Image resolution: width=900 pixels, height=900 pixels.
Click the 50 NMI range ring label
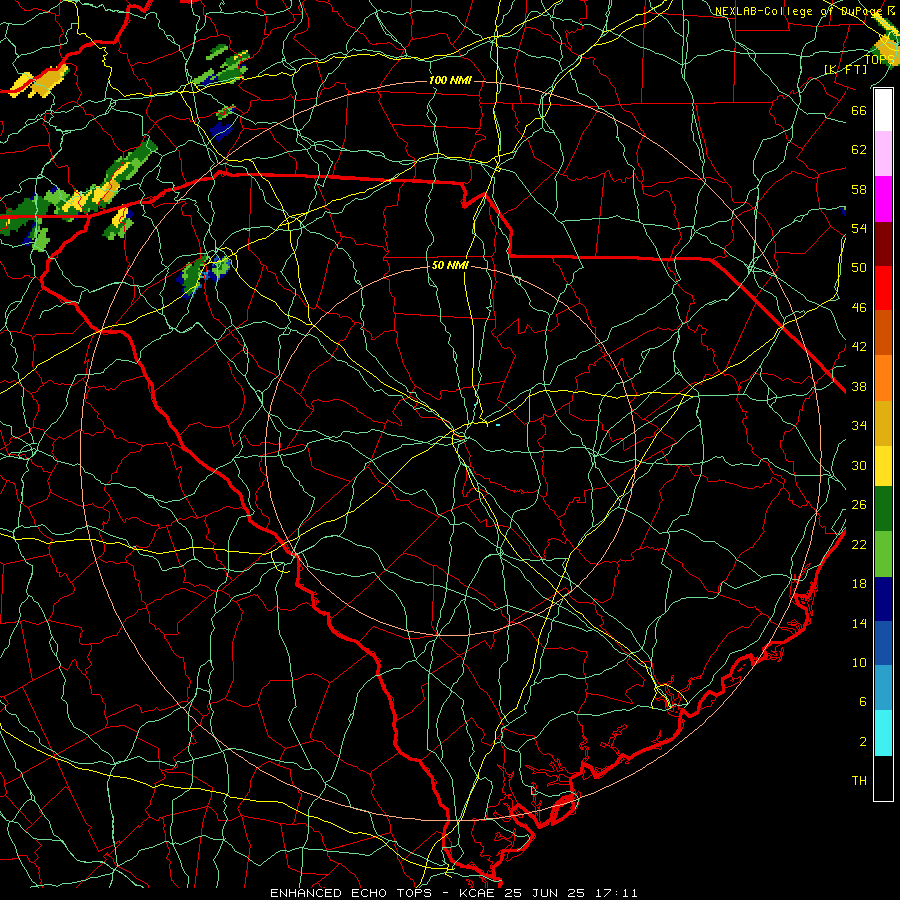click(450, 265)
